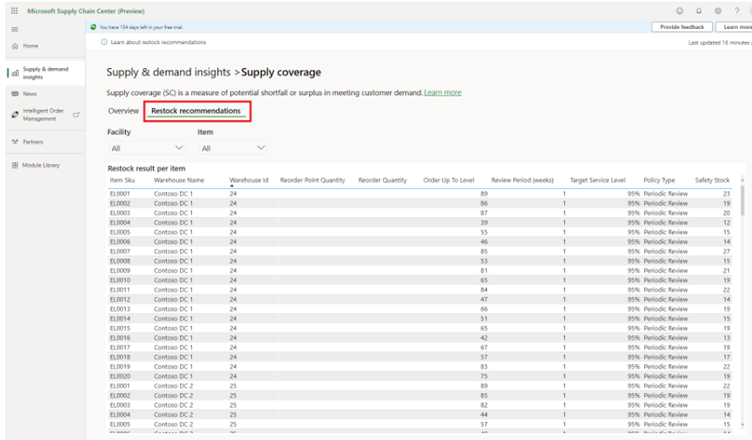Expand the Facility dropdown
This screenshot has height=440, width=752.
tap(145, 148)
